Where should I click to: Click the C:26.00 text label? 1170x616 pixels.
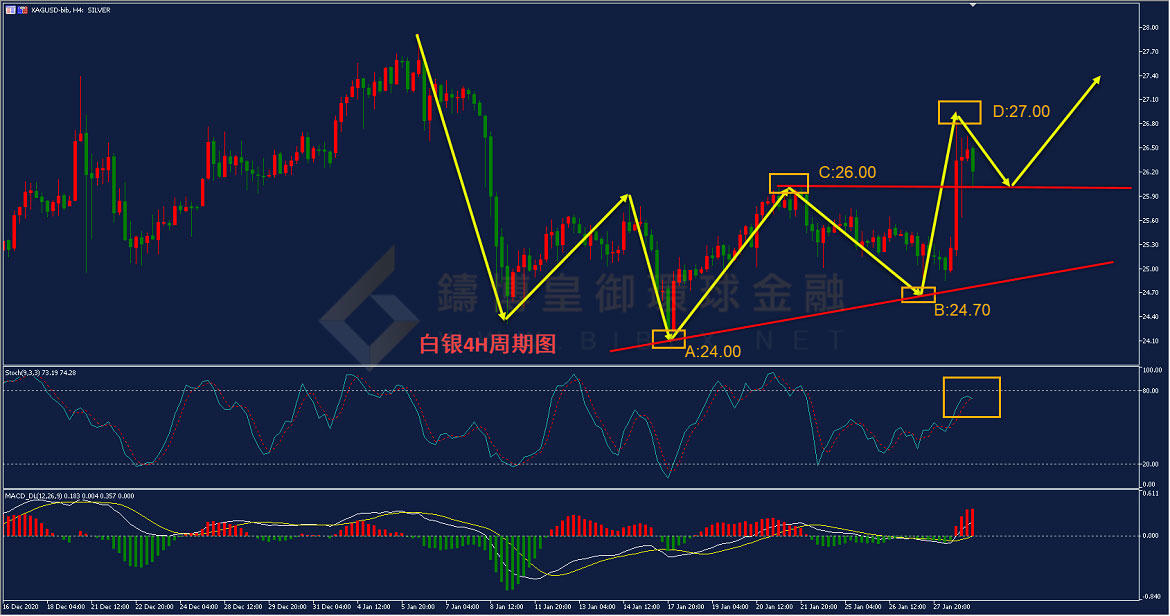click(847, 172)
